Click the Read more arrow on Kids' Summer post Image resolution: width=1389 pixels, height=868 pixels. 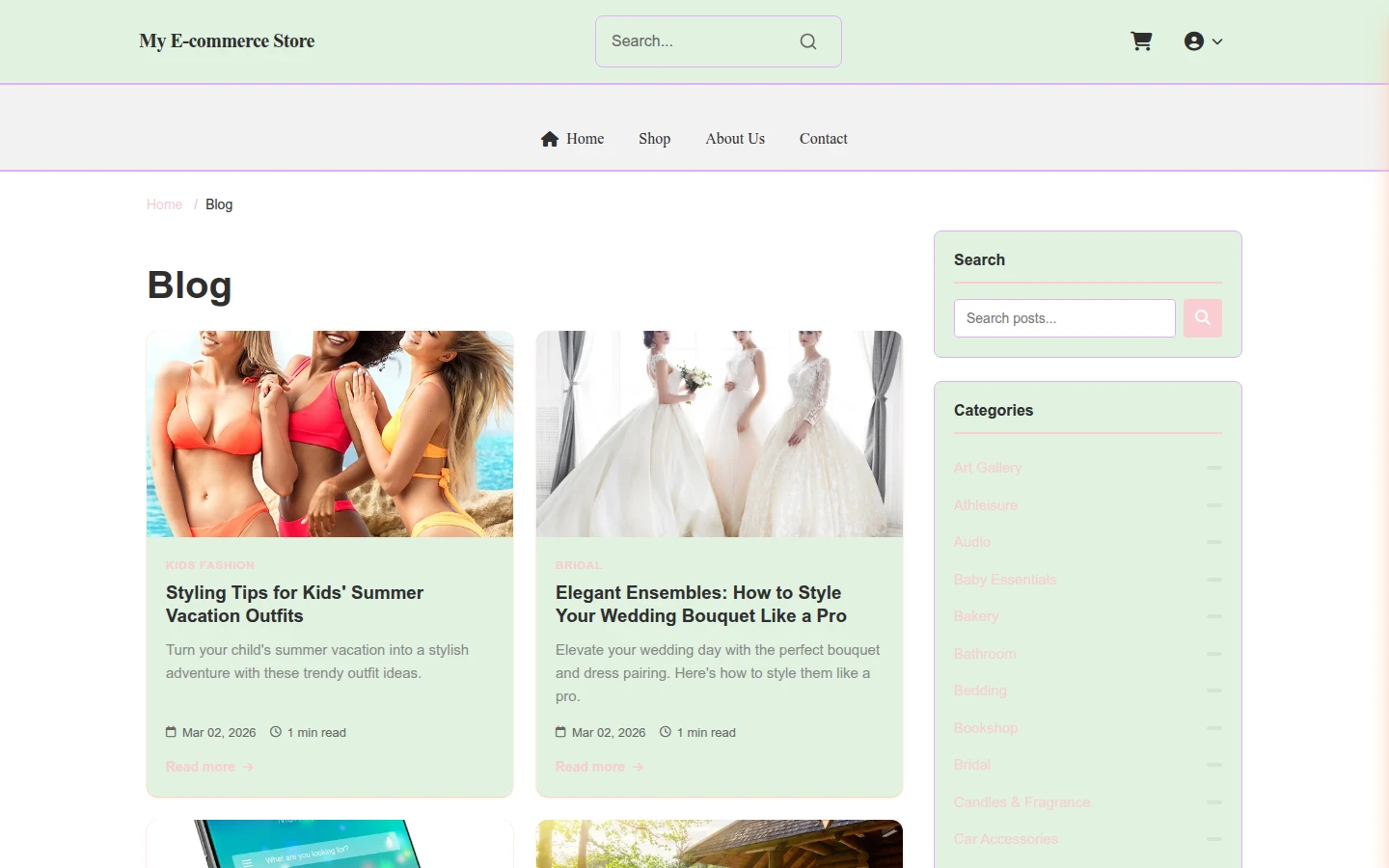click(x=248, y=767)
